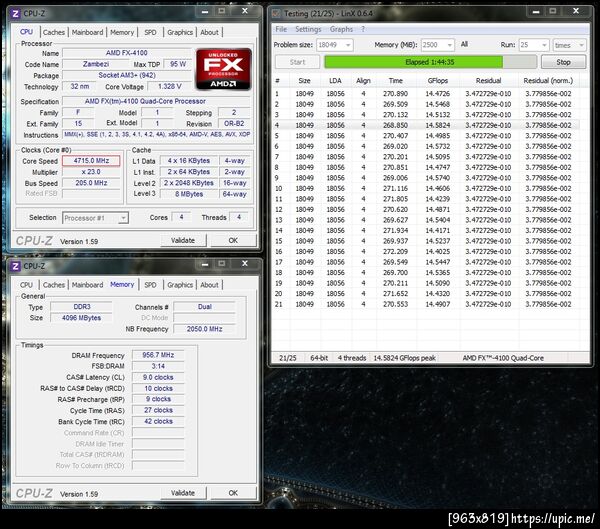The height and width of the screenshot is (529, 600).
Task: Open Caches tab in top CPU-Z window
Action: 54,33
